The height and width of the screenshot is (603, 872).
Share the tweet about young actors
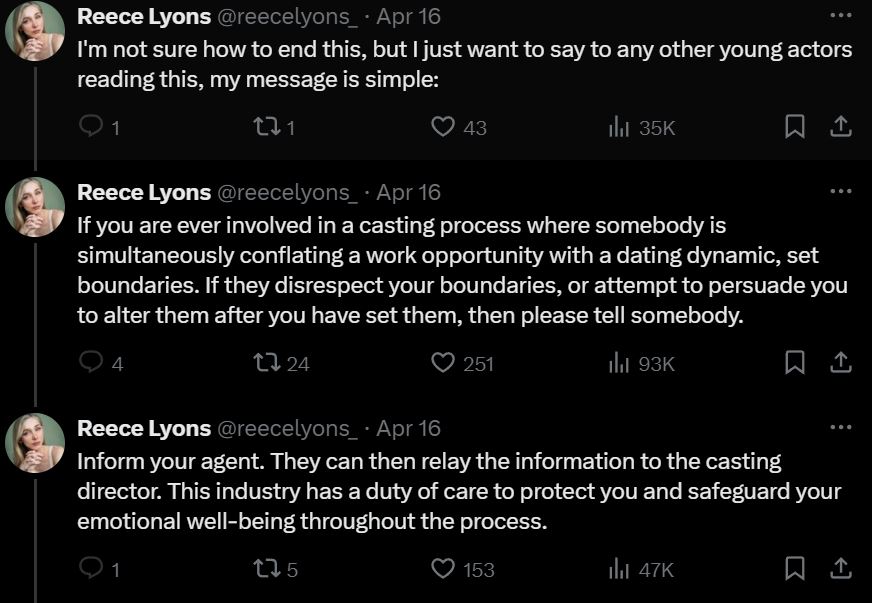pos(841,127)
